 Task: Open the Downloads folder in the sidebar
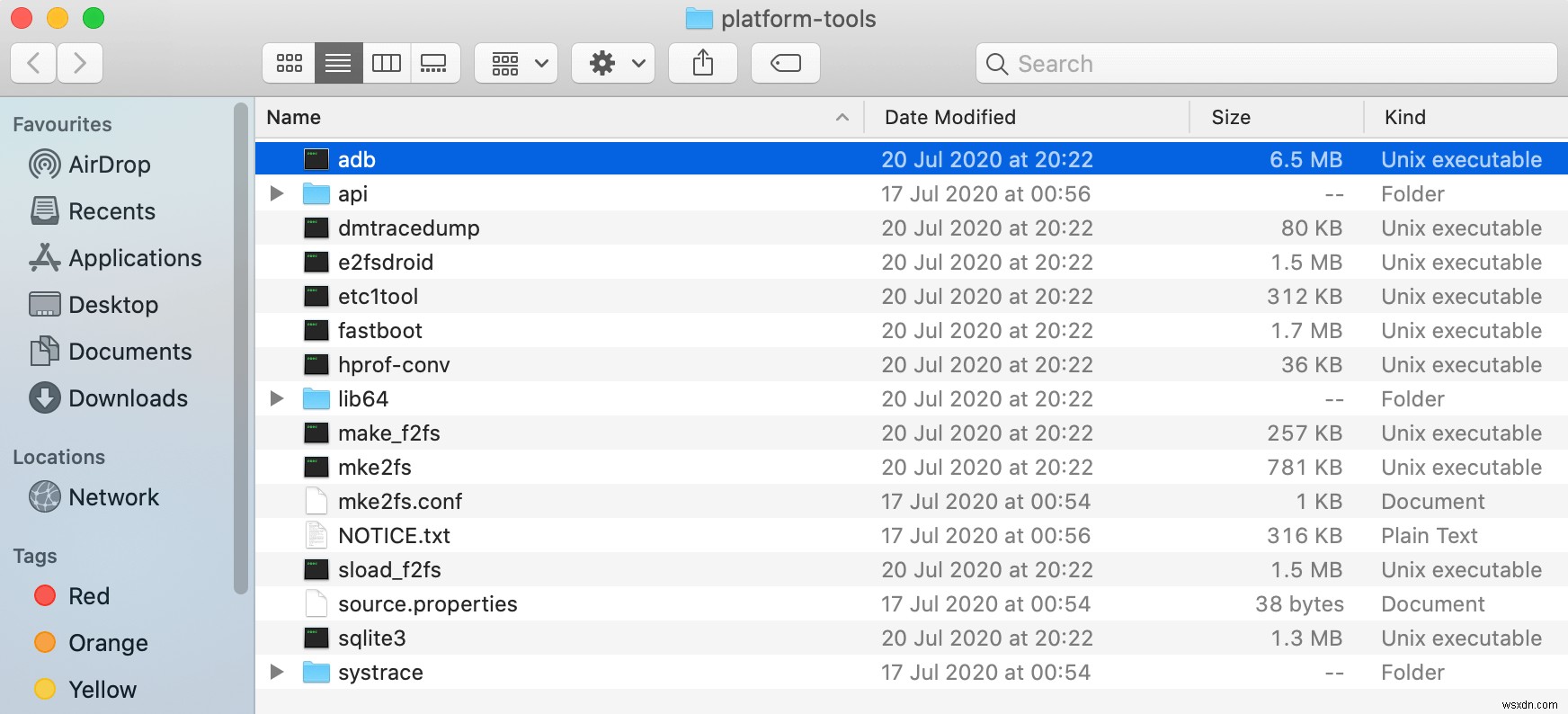tap(128, 398)
